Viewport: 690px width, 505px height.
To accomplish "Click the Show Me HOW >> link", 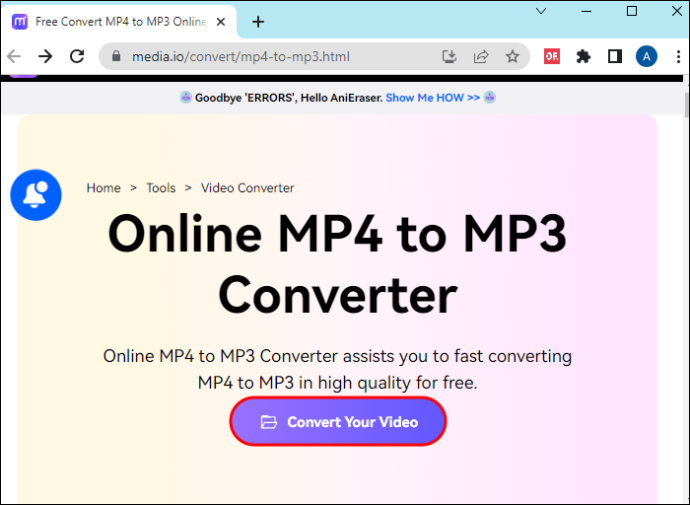I will click(x=433, y=98).
